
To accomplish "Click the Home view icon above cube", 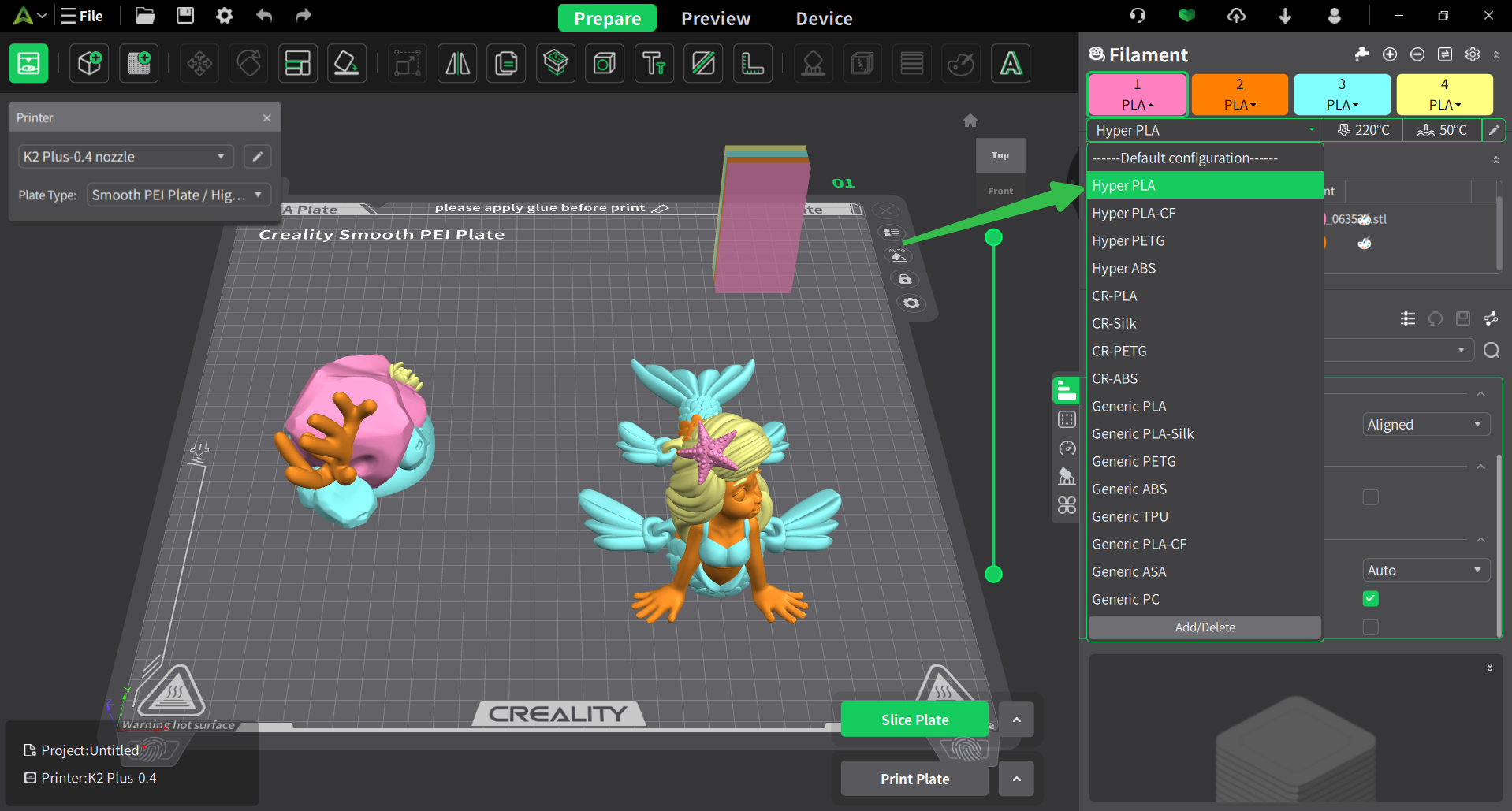I will click(970, 121).
